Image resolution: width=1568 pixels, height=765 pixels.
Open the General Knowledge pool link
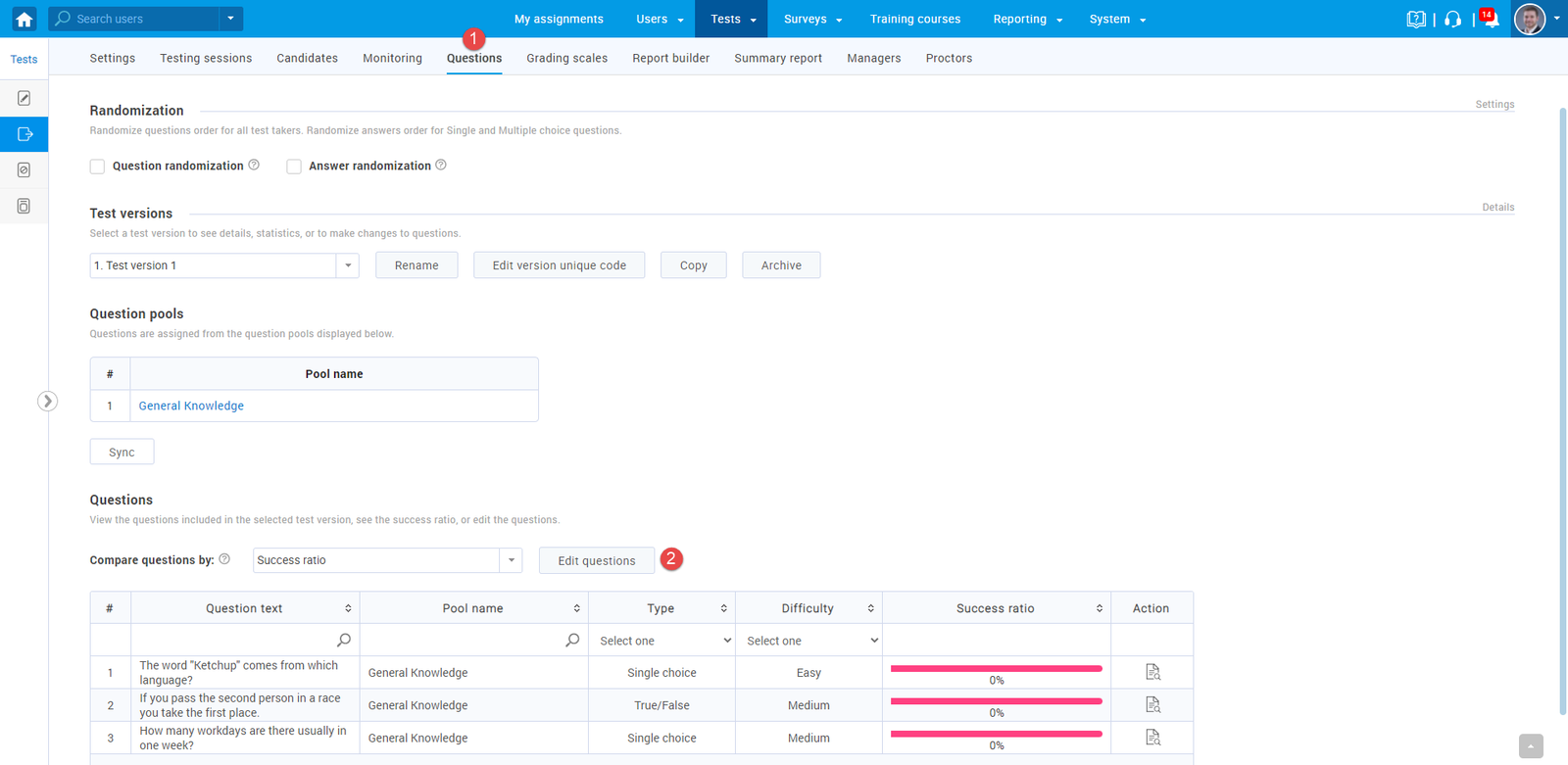pyautogui.click(x=191, y=406)
